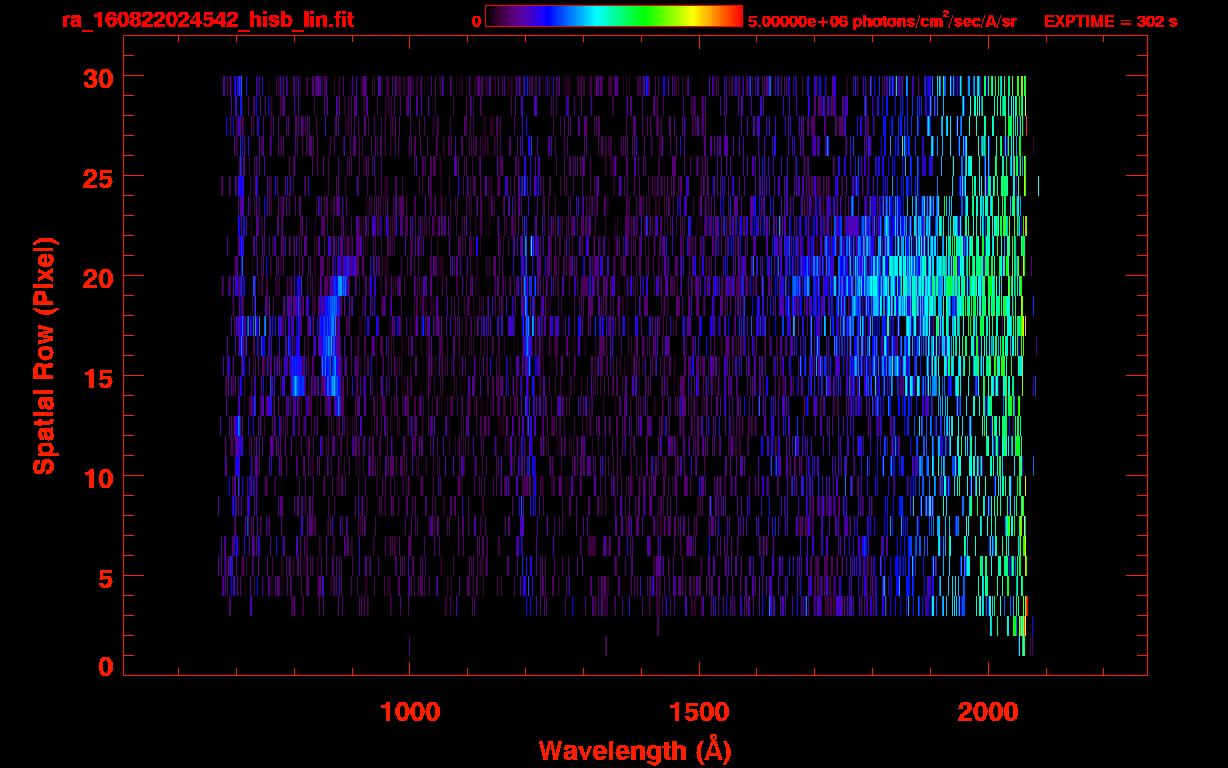Click the x-axis tick label 1000
Viewport: 1228px width, 768px height.
(410, 712)
